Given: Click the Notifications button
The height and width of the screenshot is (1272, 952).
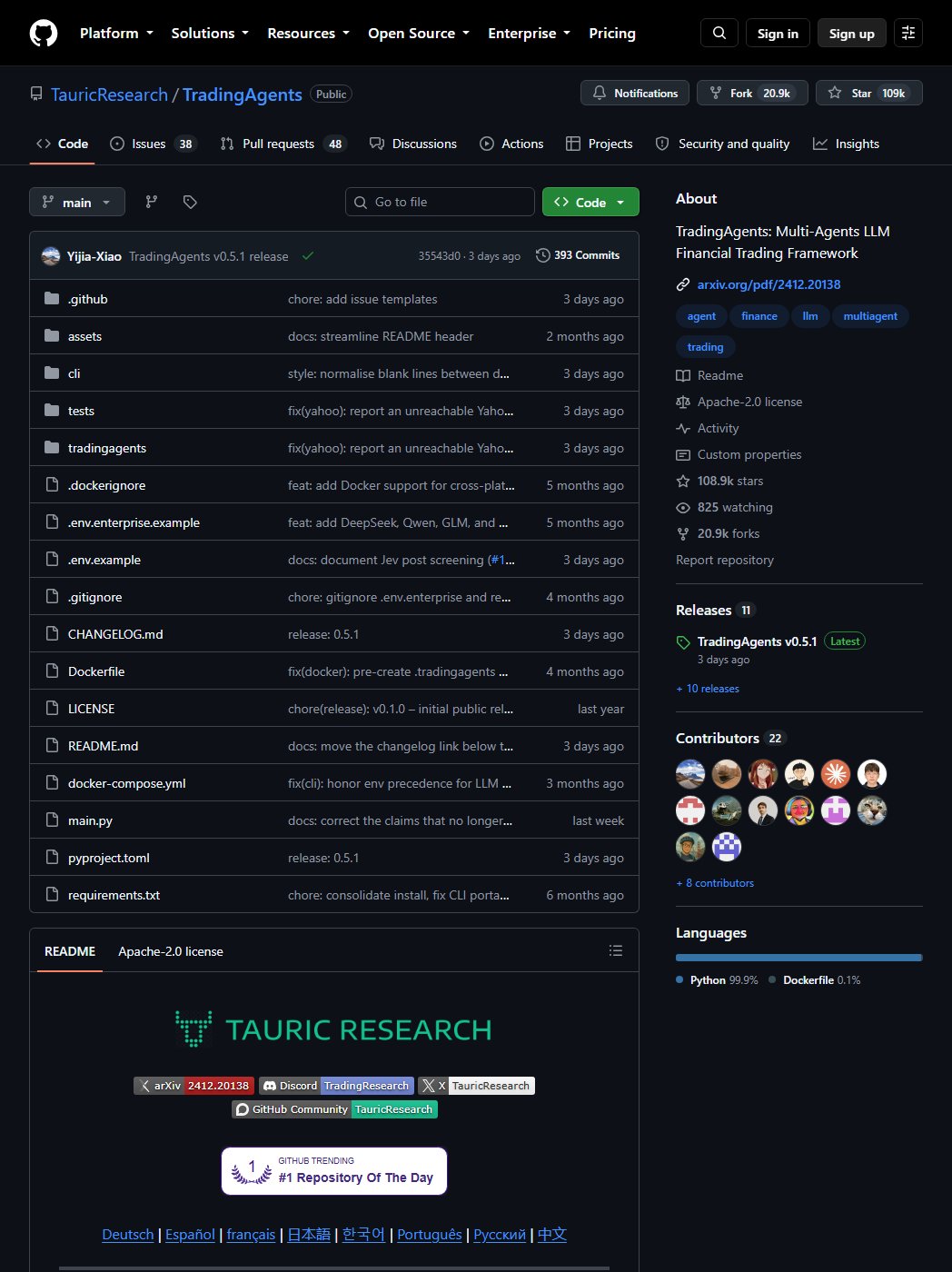Looking at the screenshot, I should tap(634, 93).
